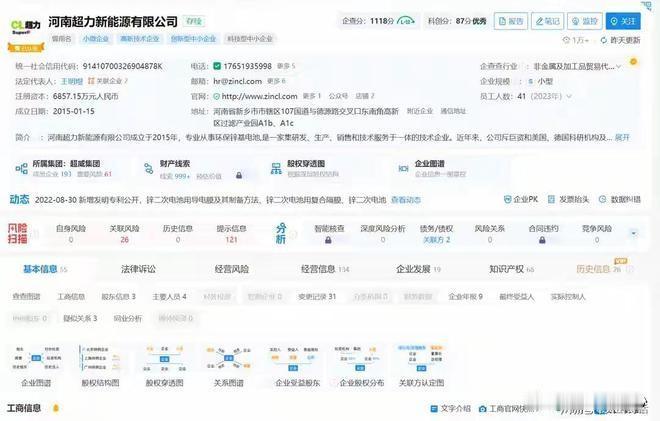
Task: Switch to 基本信息 tab
Action: tap(45, 269)
